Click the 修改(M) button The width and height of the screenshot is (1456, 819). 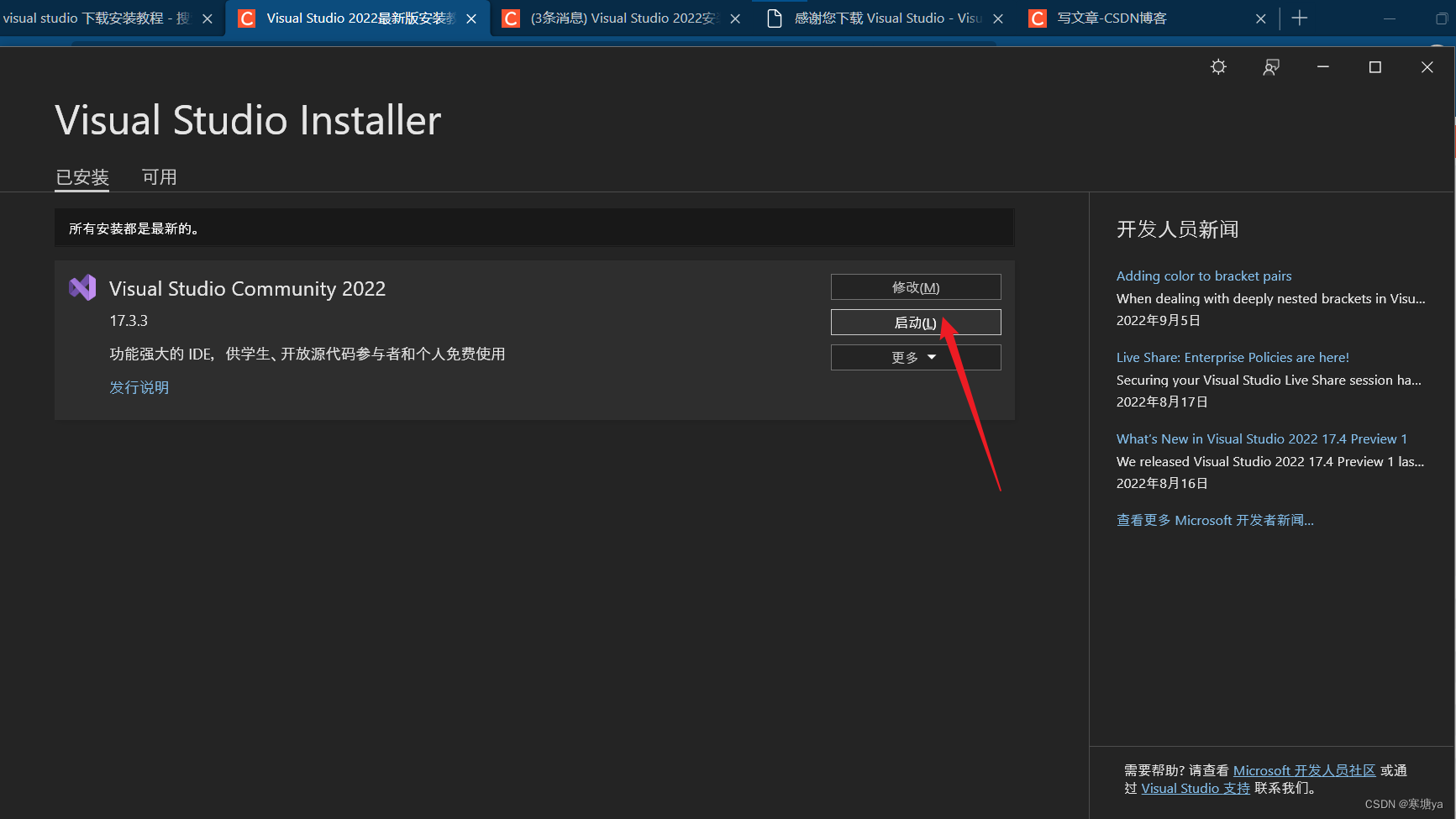point(916,287)
